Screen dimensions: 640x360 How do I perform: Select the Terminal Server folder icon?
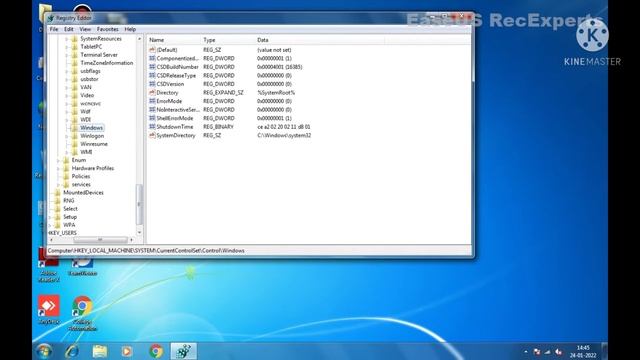[75, 55]
